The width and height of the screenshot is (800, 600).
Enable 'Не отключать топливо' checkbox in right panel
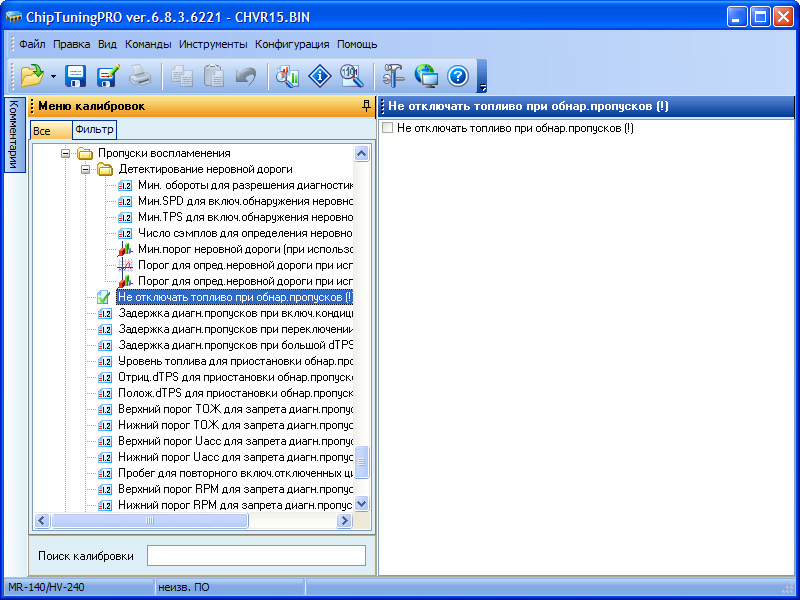click(x=388, y=129)
